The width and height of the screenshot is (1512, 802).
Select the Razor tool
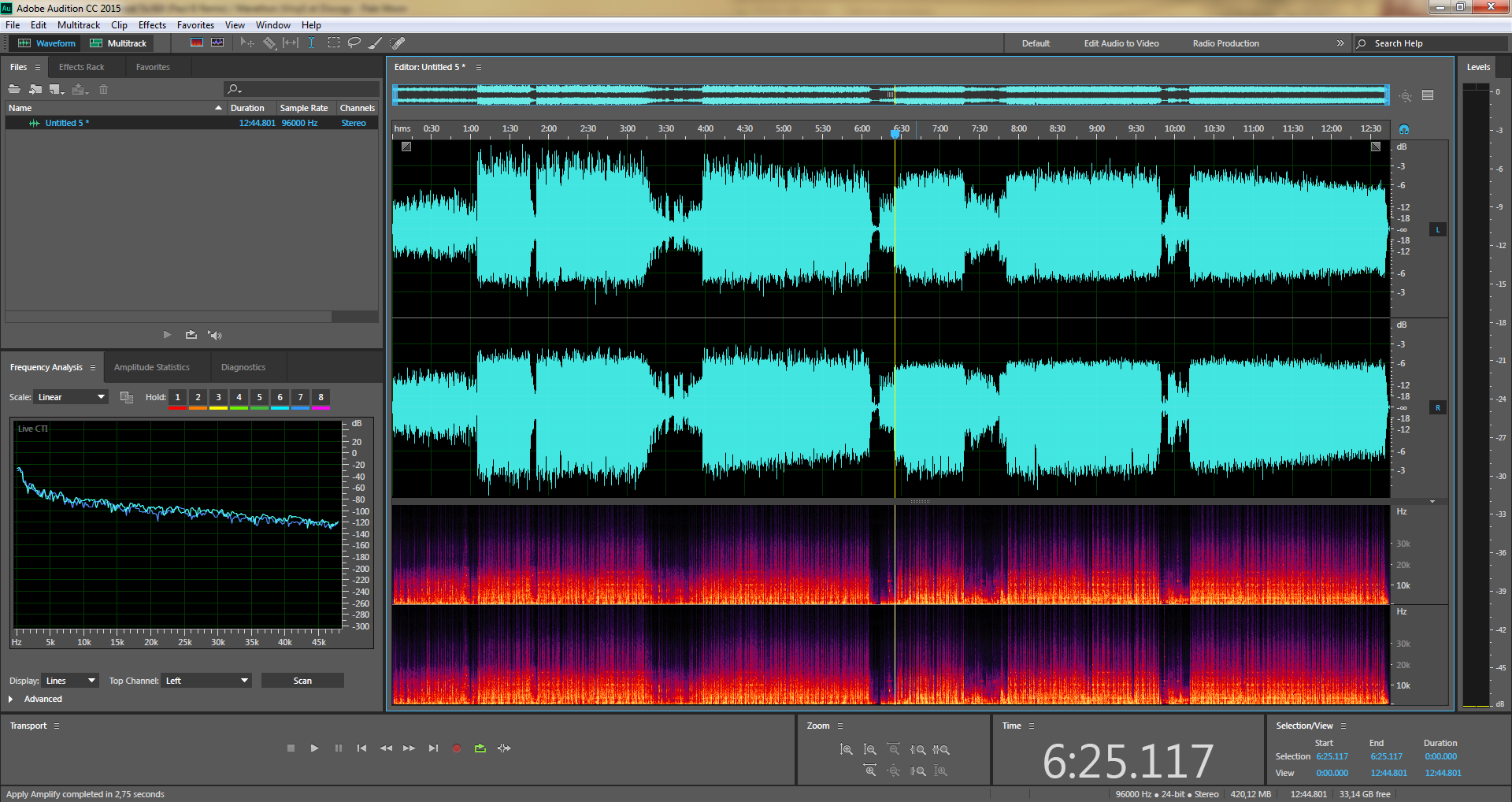tap(269, 43)
